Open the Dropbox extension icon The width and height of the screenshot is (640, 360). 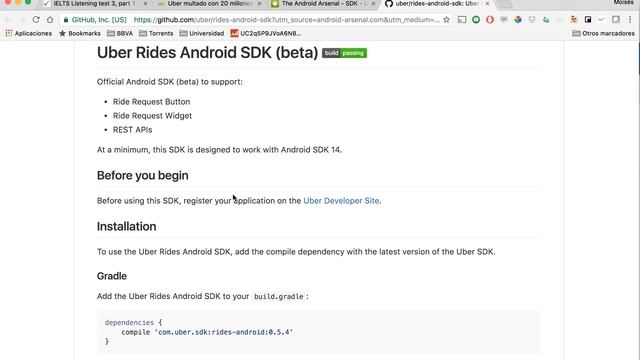[x=532, y=20]
